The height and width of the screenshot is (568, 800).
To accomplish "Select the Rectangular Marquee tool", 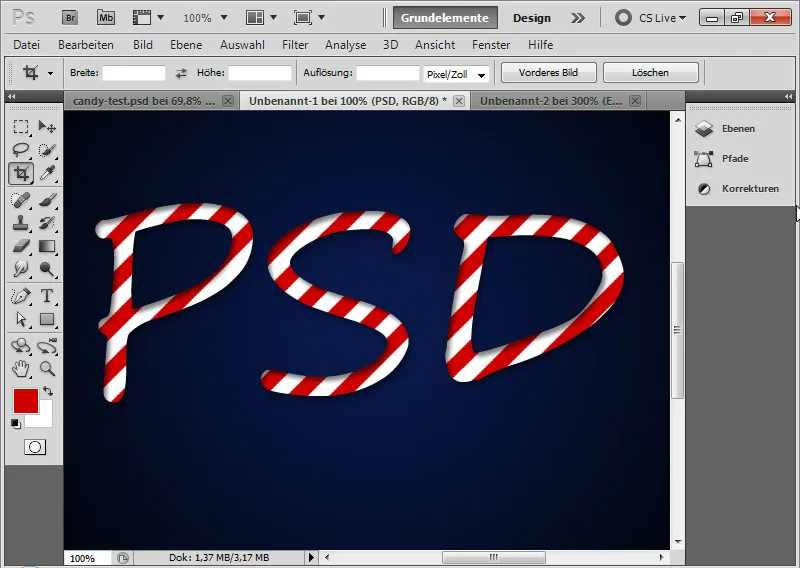I will click(x=21, y=127).
